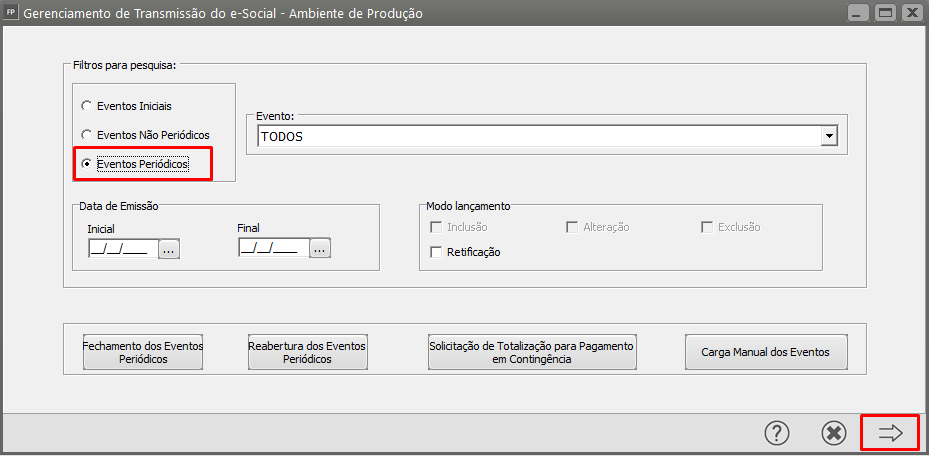Minimize the e-Social window
This screenshot has height=456, width=929.
pyautogui.click(x=859, y=13)
